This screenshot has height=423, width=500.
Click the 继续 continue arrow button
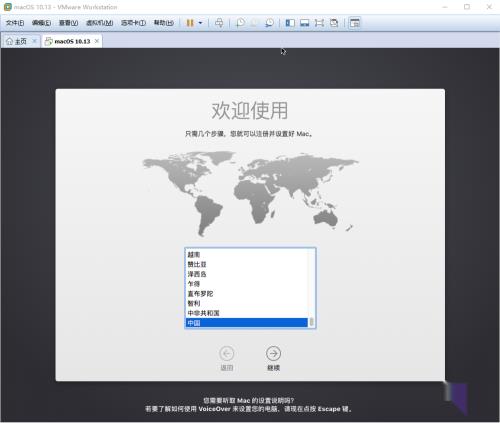point(273,353)
